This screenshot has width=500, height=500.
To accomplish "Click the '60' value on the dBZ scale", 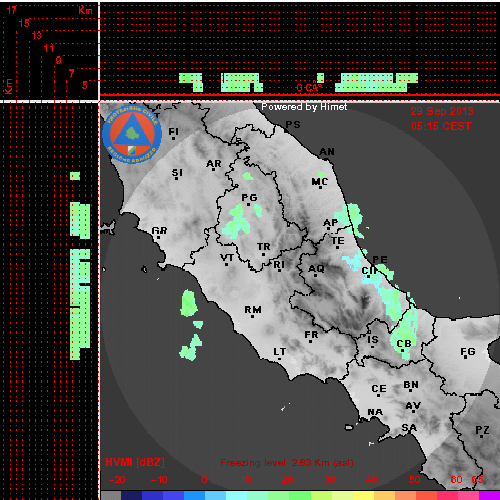I will pyautogui.click(x=456, y=480).
